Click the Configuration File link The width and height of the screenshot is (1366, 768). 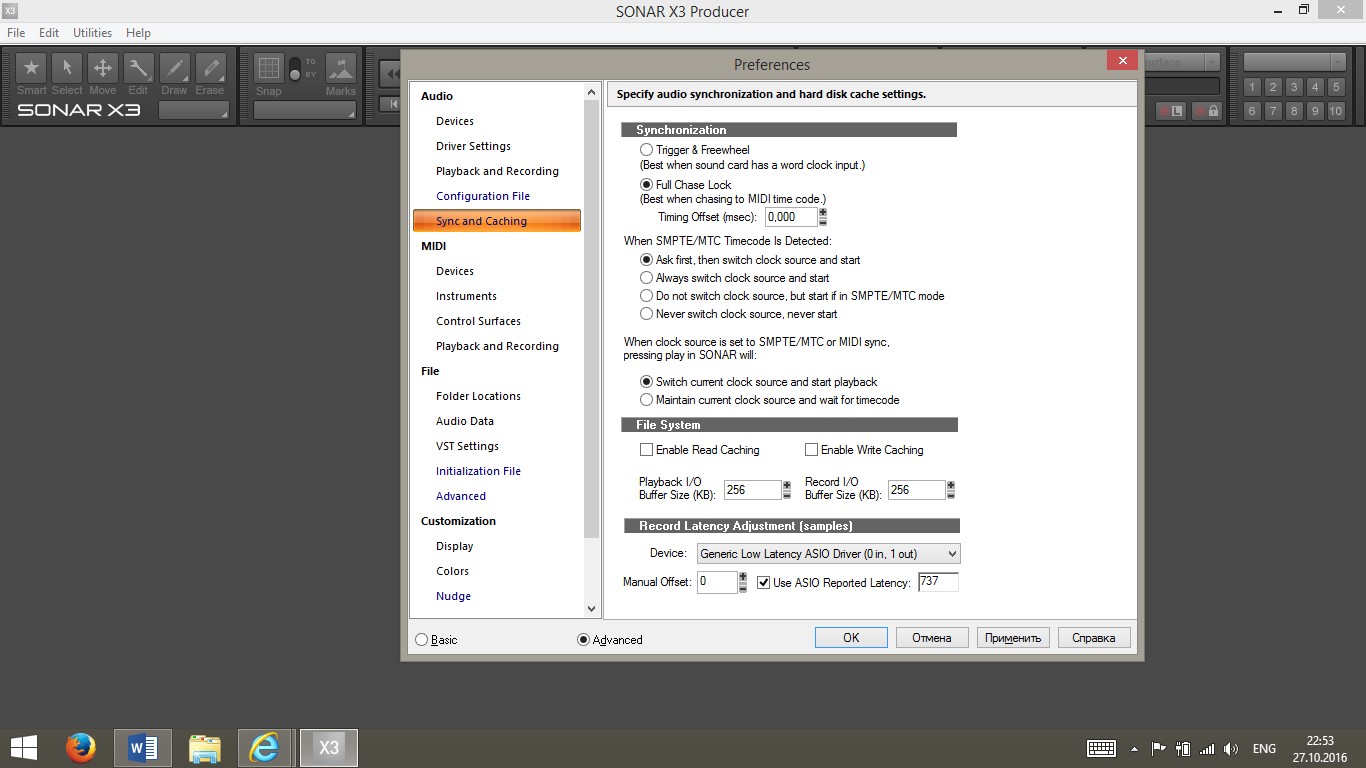coord(483,196)
